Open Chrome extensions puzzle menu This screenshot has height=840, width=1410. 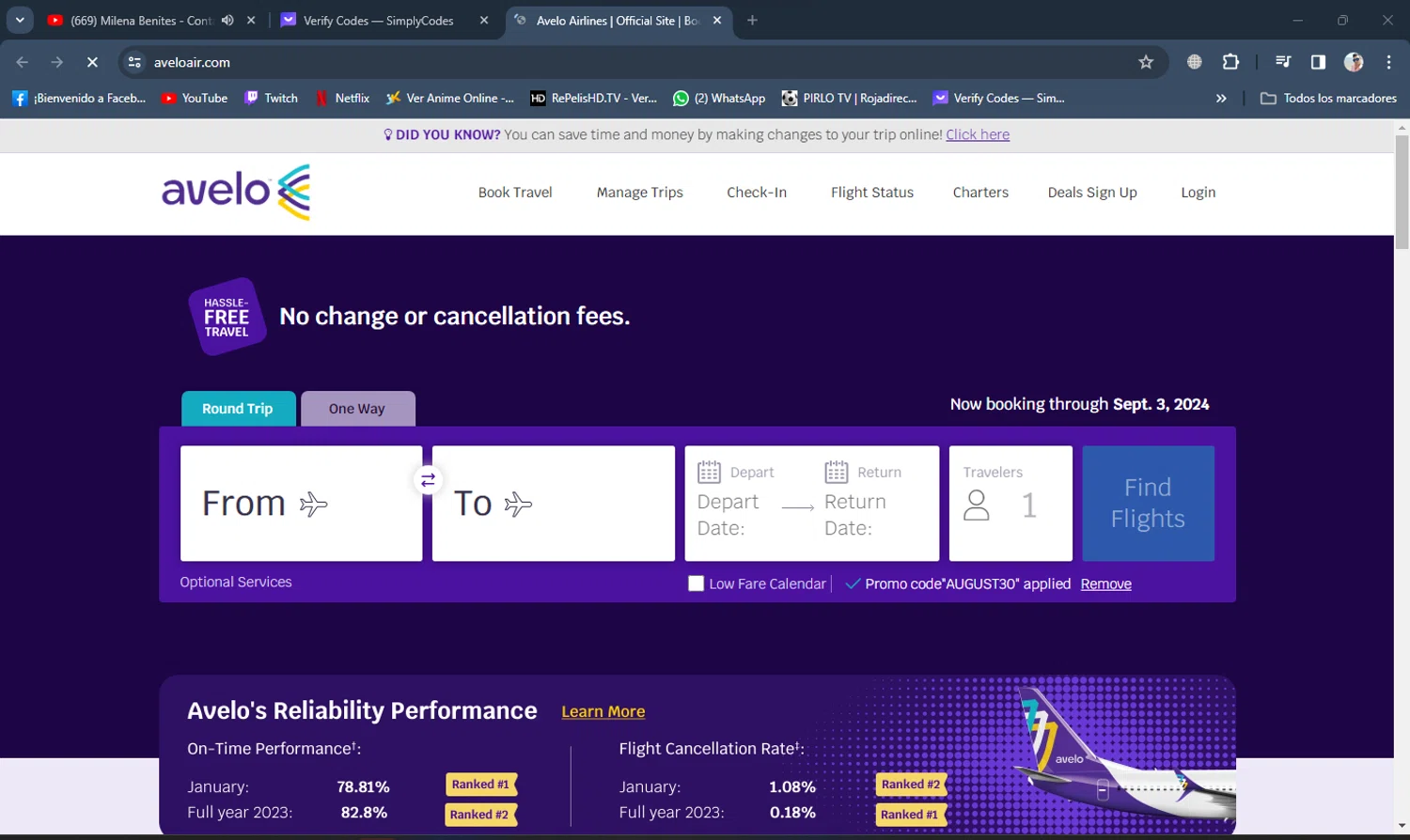[x=1230, y=62]
